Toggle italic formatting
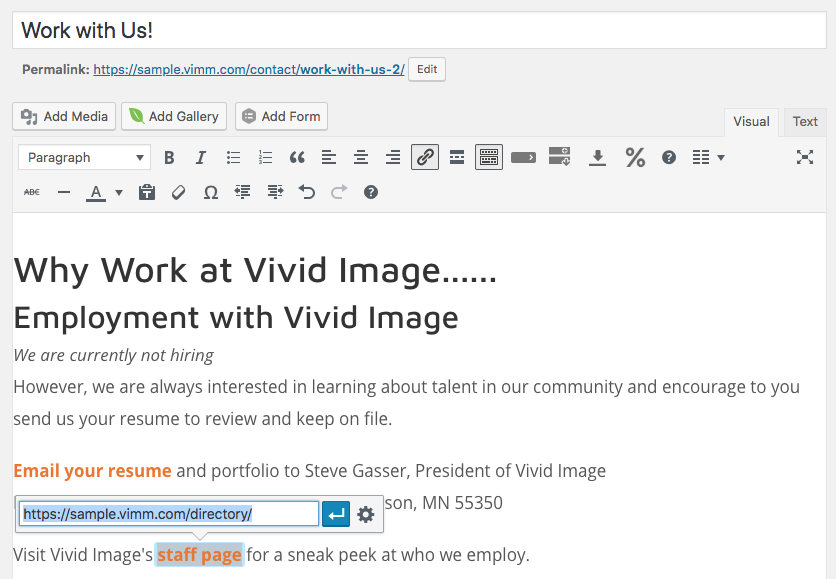Image resolution: width=836 pixels, height=579 pixels. pyautogui.click(x=200, y=157)
